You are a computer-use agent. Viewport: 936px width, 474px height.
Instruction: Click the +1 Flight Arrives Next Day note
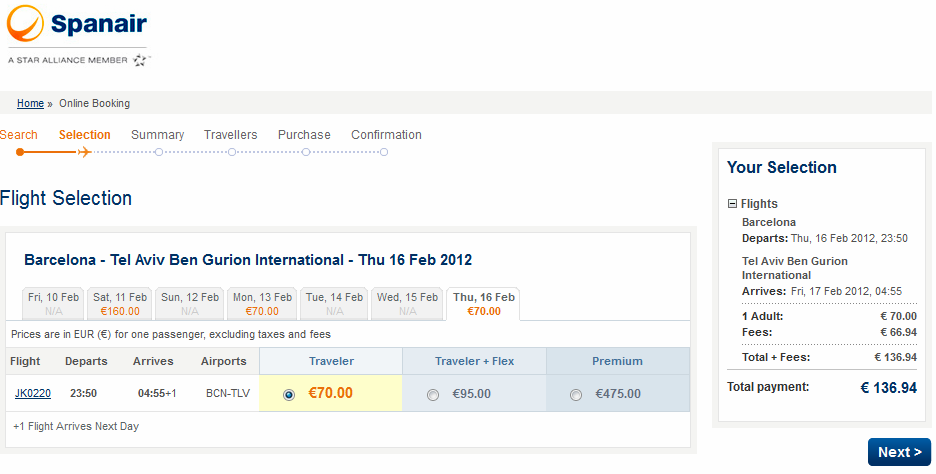coord(76,426)
